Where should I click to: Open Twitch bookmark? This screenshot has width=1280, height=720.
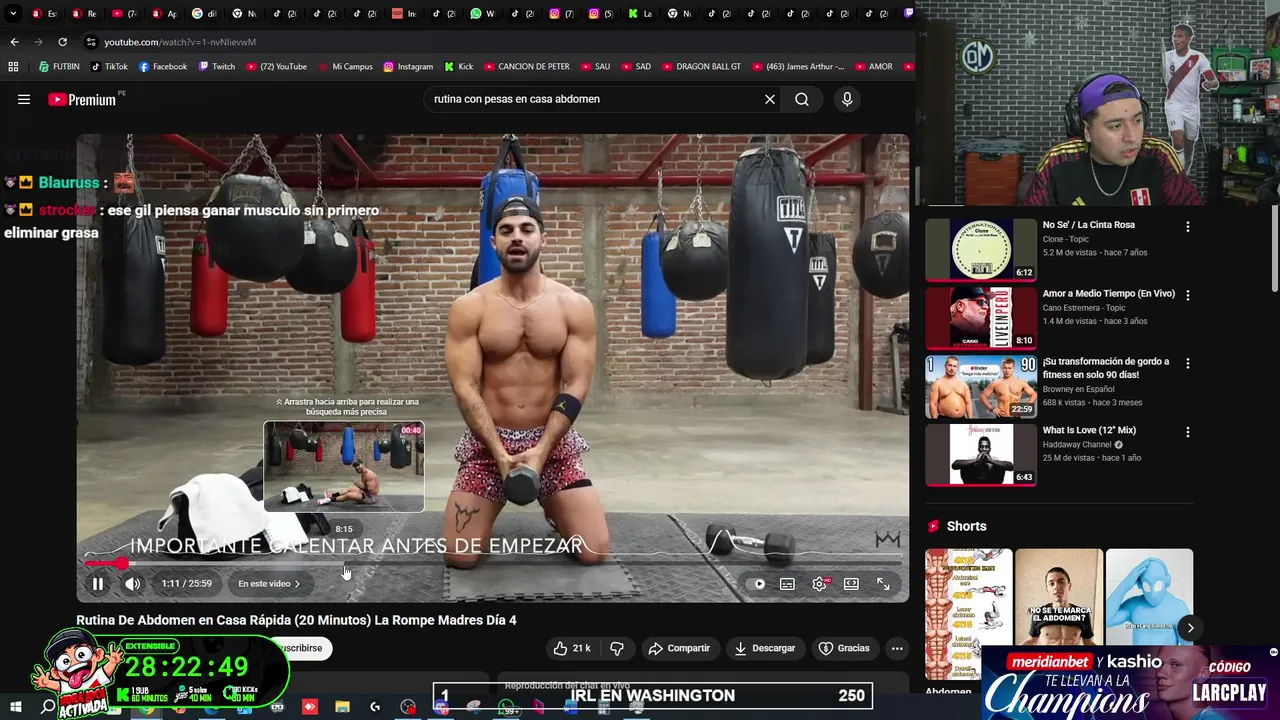click(216, 67)
